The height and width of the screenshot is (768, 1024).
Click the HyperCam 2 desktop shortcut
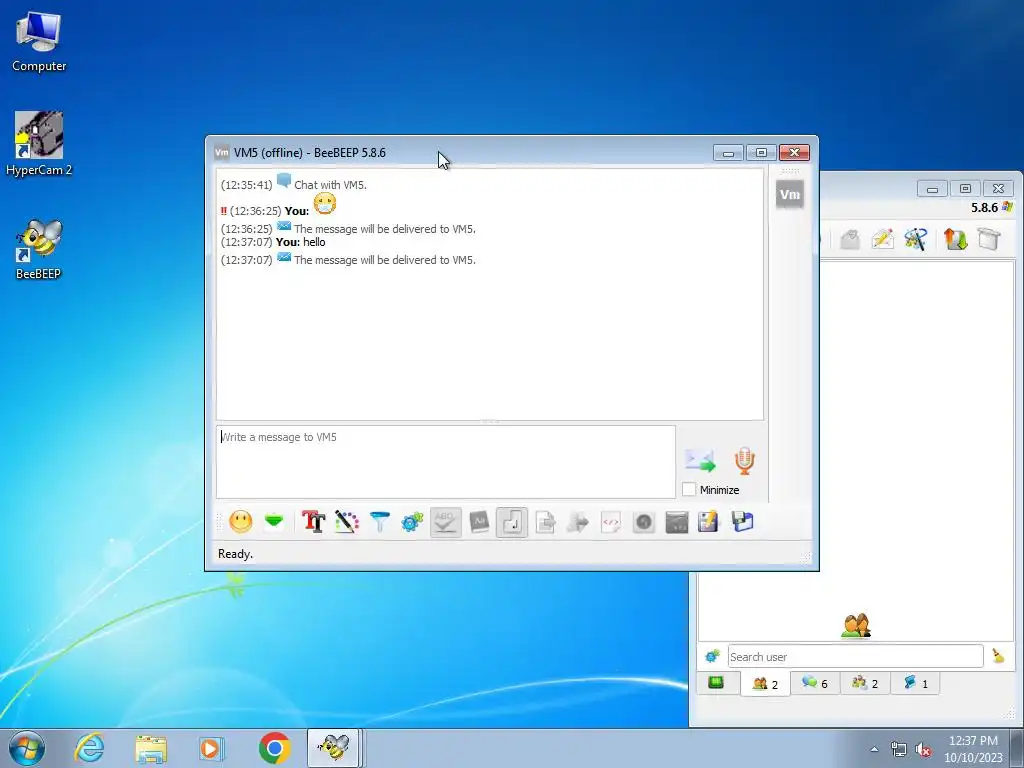pos(39,144)
